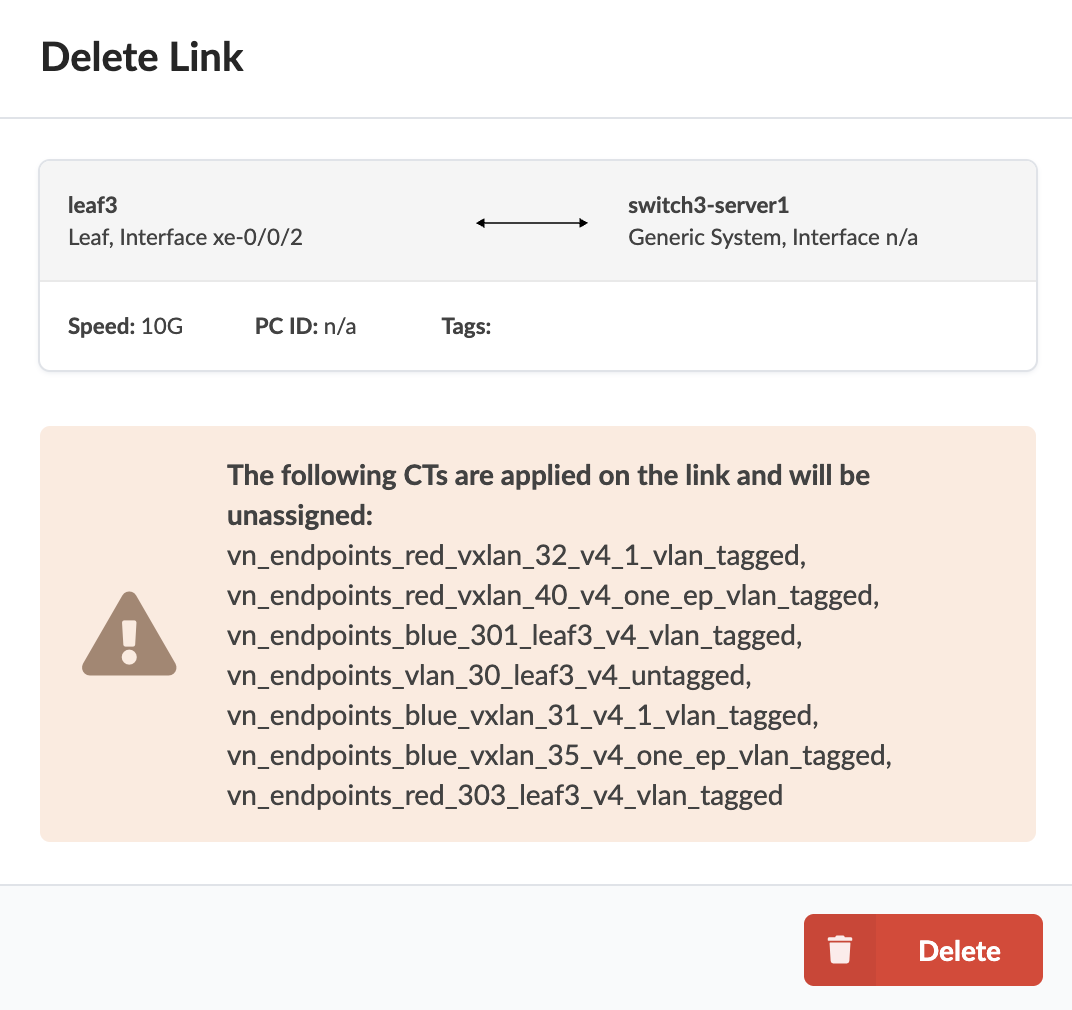This screenshot has height=1010, width=1072.
Task: Click the Delete Link dialog title
Action: 142,57
